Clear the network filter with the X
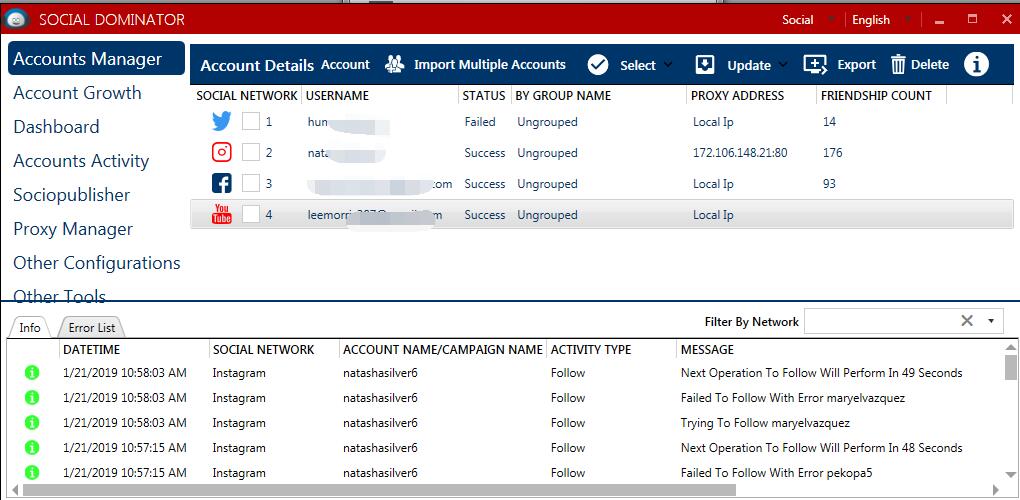This screenshot has height=500, width=1020. [x=967, y=321]
